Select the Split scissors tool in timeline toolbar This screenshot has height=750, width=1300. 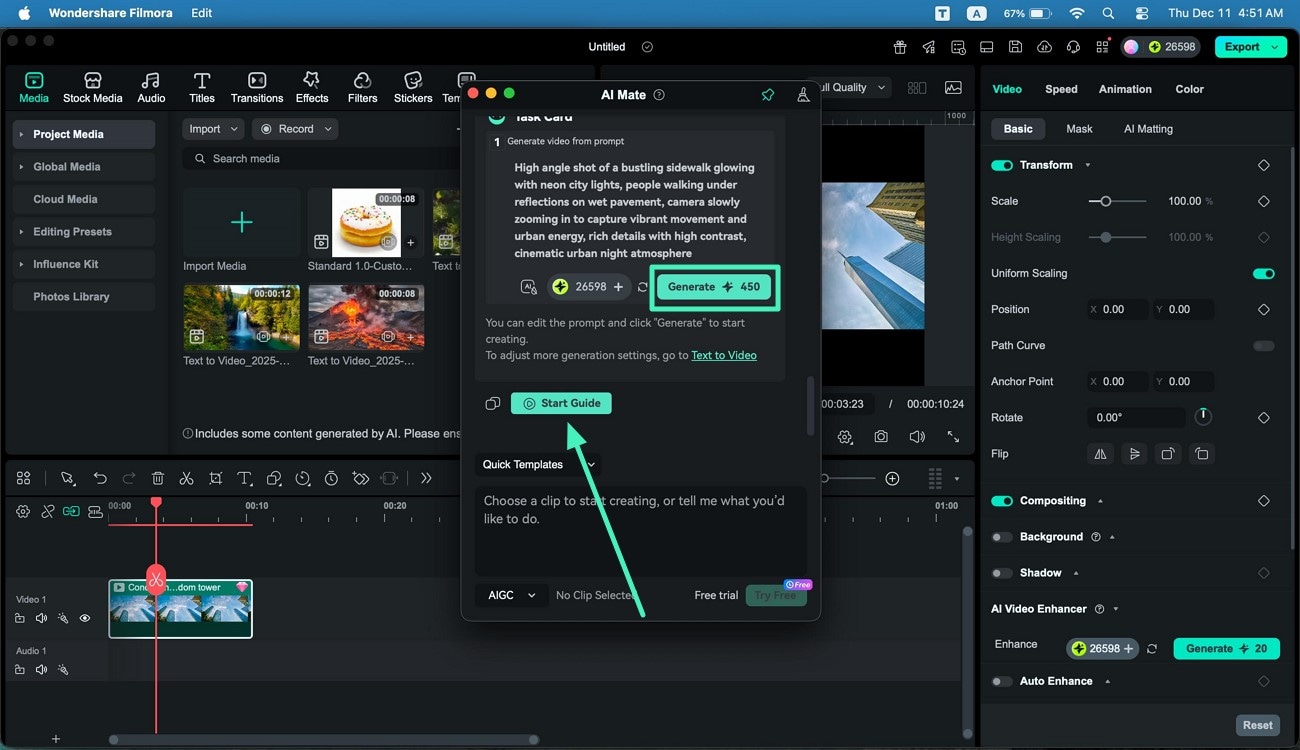186,478
